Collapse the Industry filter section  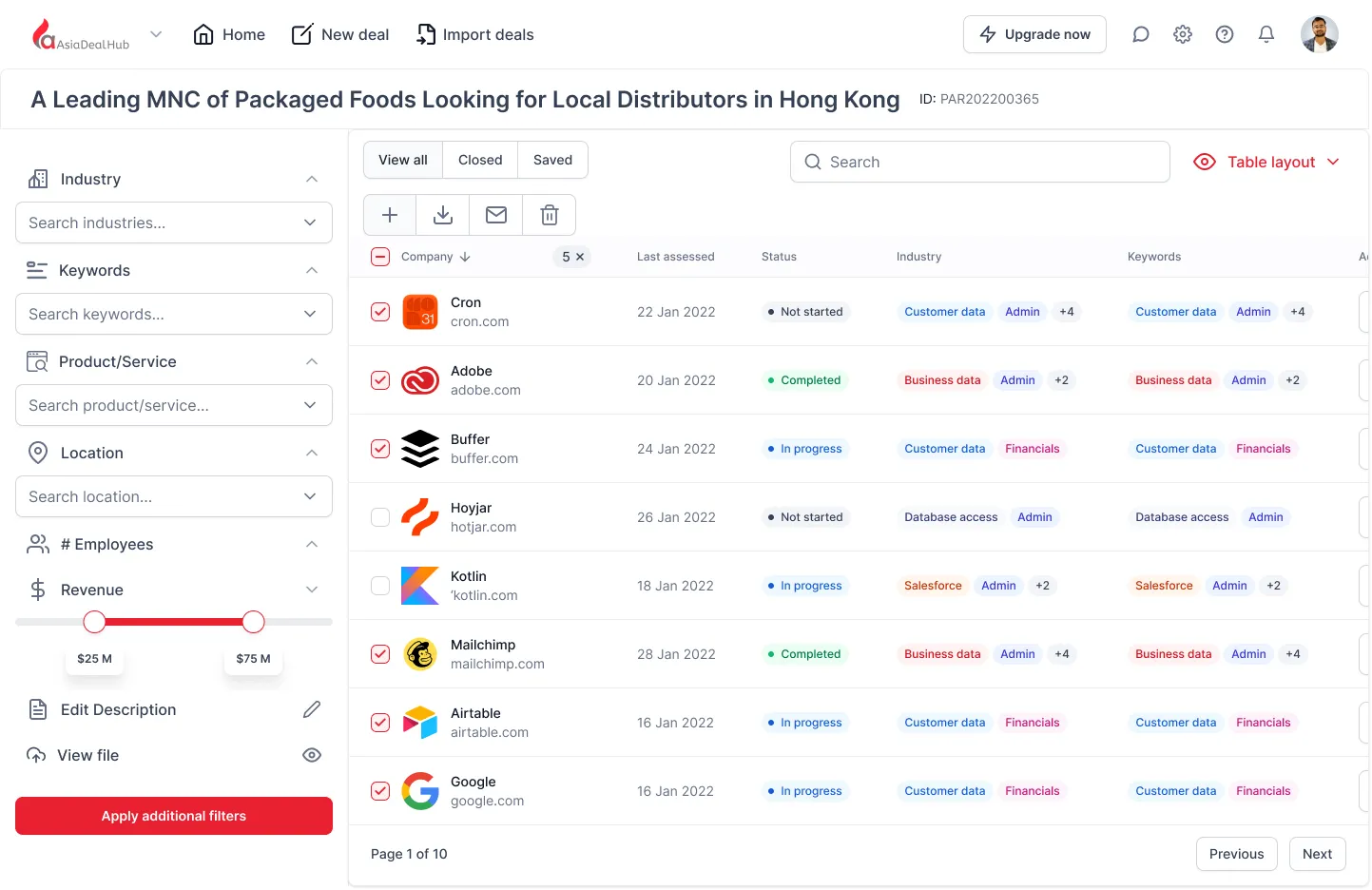312,179
